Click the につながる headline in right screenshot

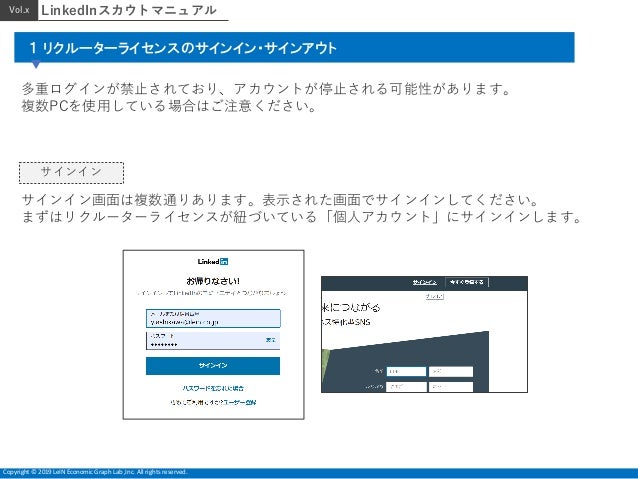(351, 307)
